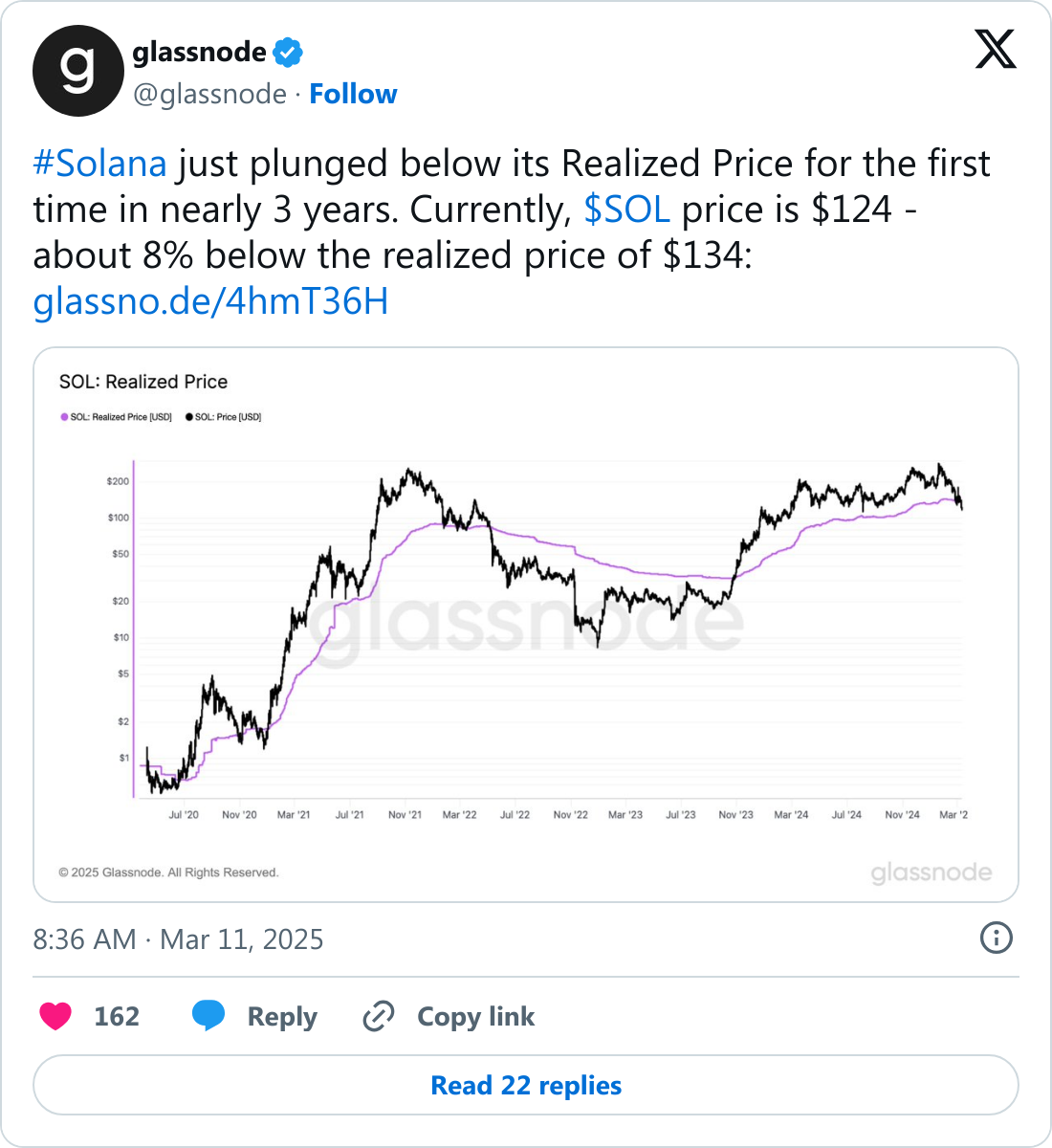Screen dimensions: 1052x1148
Task: Click the glassnode logo in chart corner
Action: [x=931, y=872]
